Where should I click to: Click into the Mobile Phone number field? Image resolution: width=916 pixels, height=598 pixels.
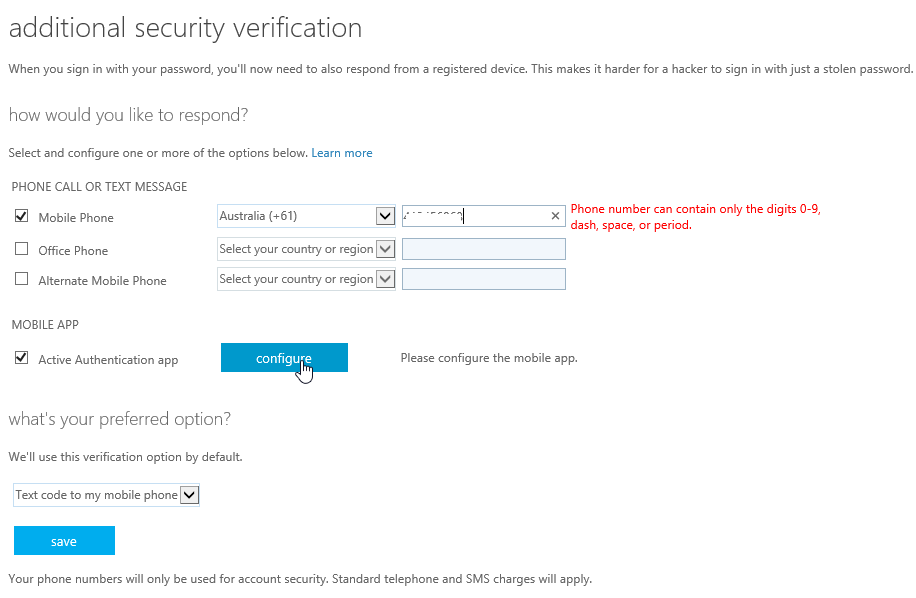(x=475, y=216)
